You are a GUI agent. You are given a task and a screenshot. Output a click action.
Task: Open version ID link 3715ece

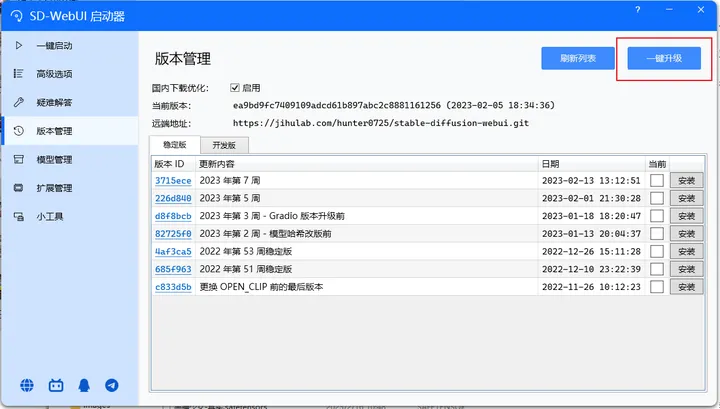click(x=173, y=180)
